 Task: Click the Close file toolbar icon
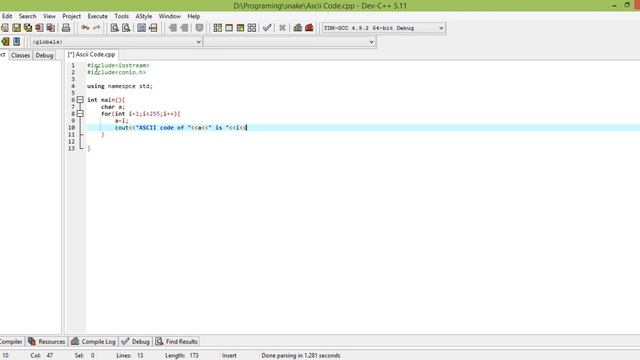point(39,28)
